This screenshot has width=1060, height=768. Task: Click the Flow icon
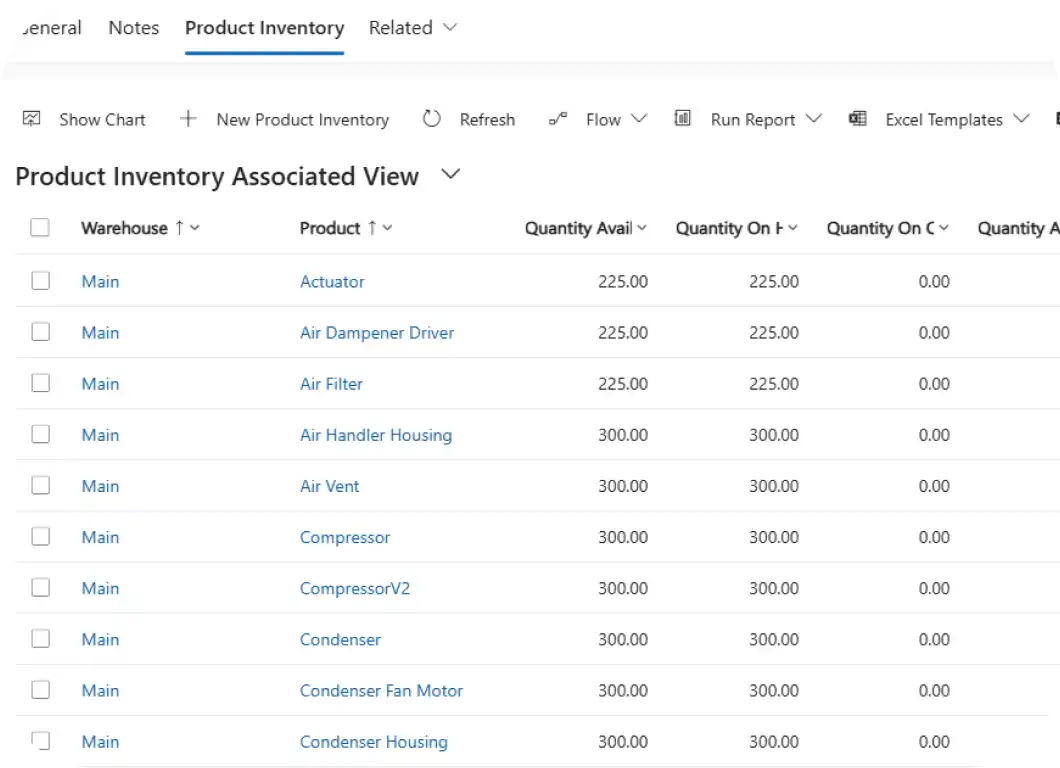tap(558, 117)
